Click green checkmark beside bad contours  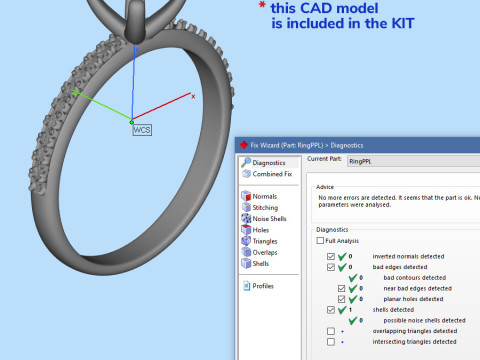pos(353,277)
